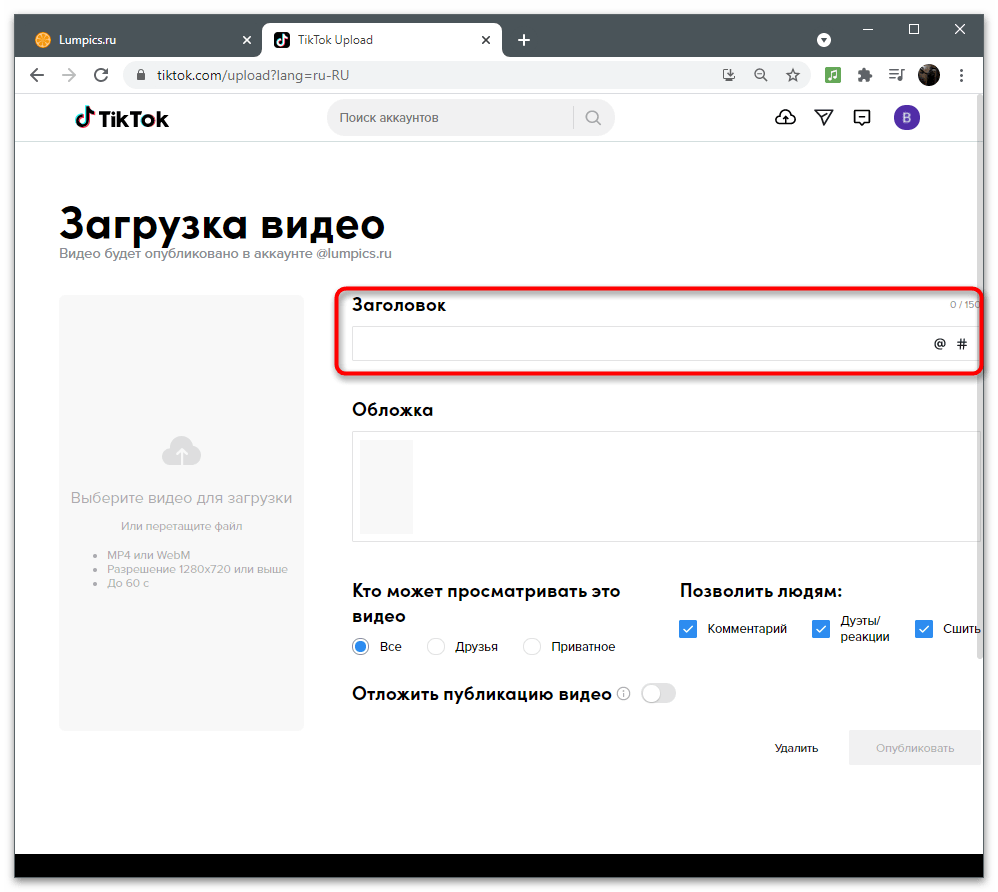Click the green music note extension icon
Viewport: 998px width, 892px height.
click(834, 74)
